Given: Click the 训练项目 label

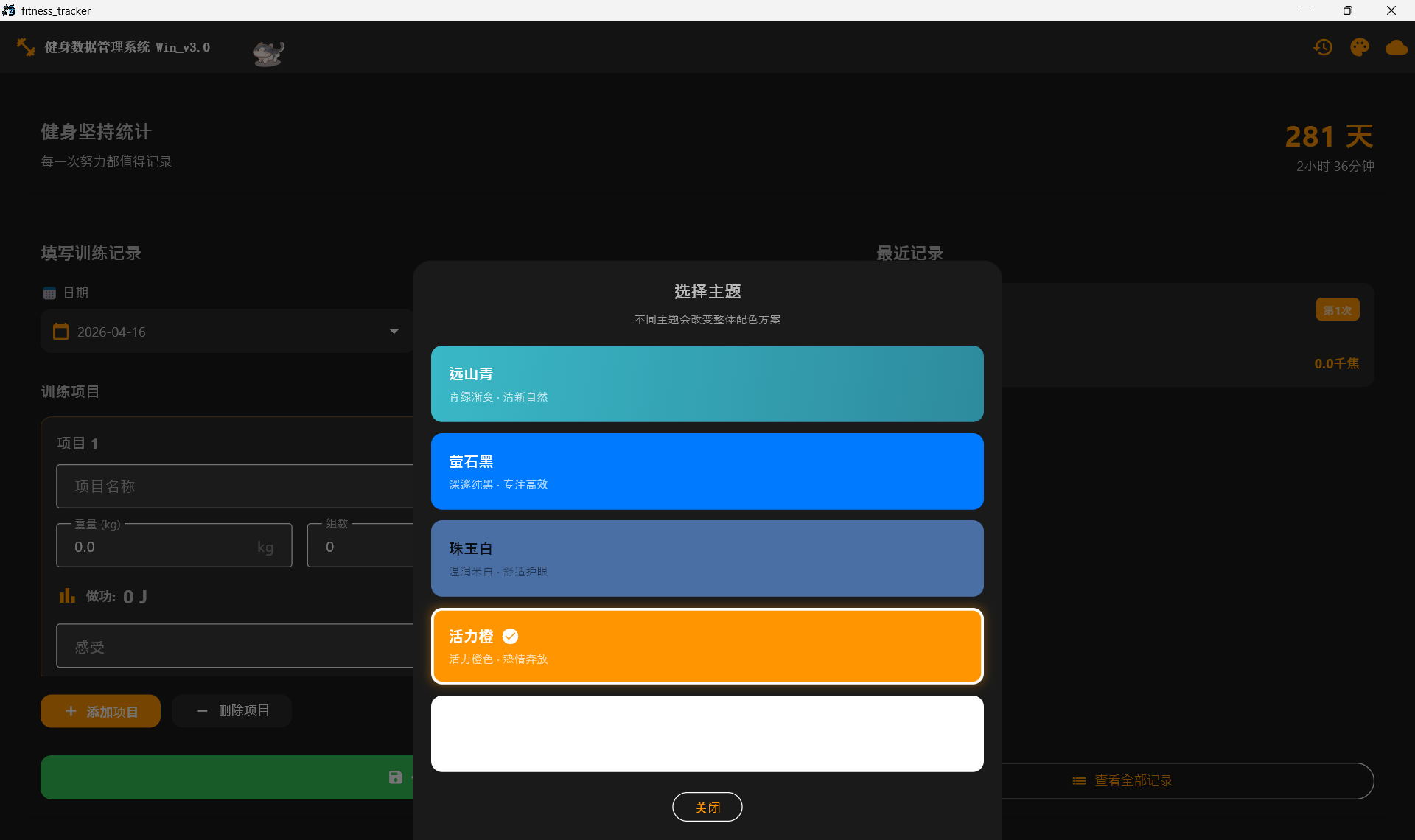Looking at the screenshot, I should (70, 392).
